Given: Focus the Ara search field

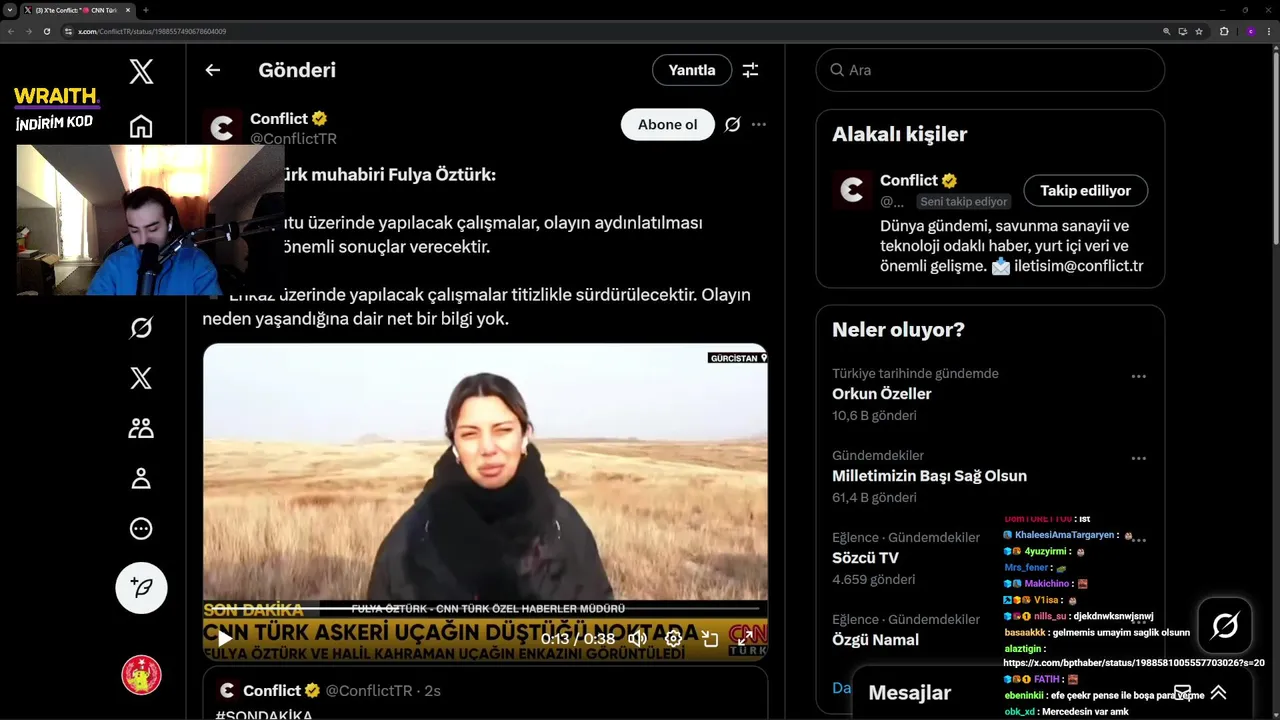Looking at the screenshot, I should coord(990,70).
